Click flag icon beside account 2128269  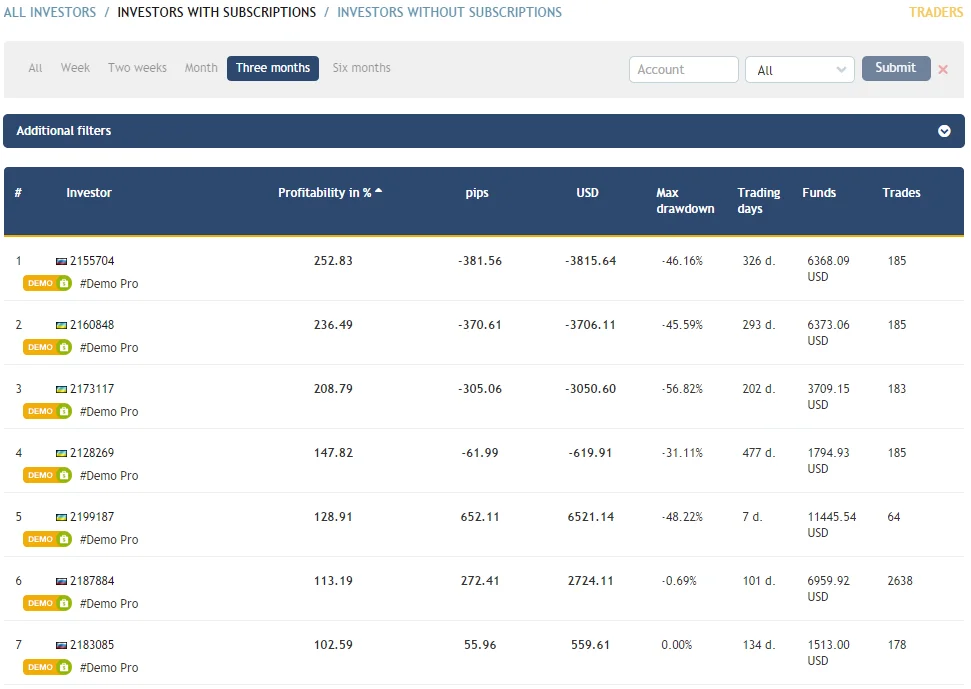[x=61, y=453]
